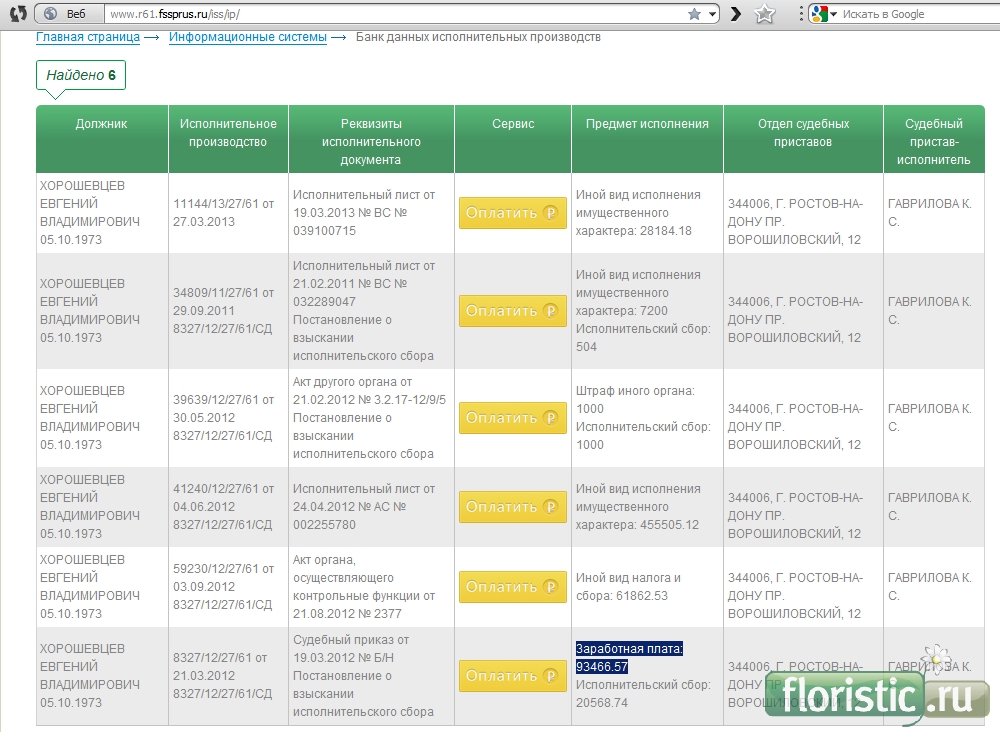Click the browser reload icon
The width and height of the screenshot is (1000, 732).
click(18, 14)
